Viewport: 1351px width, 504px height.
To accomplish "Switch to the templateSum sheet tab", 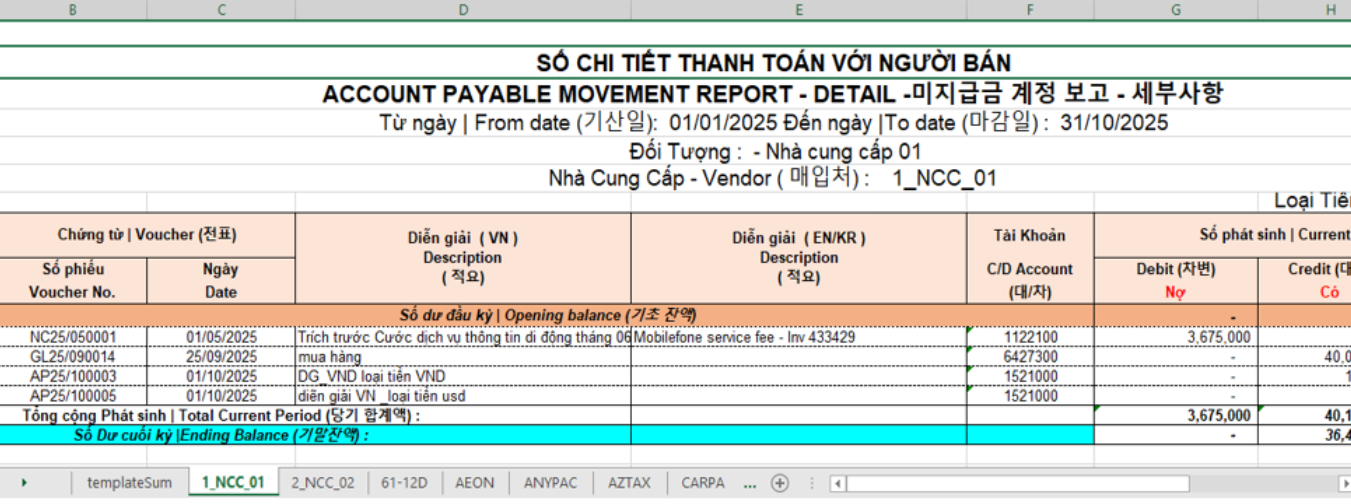I will tap(129, 483).
